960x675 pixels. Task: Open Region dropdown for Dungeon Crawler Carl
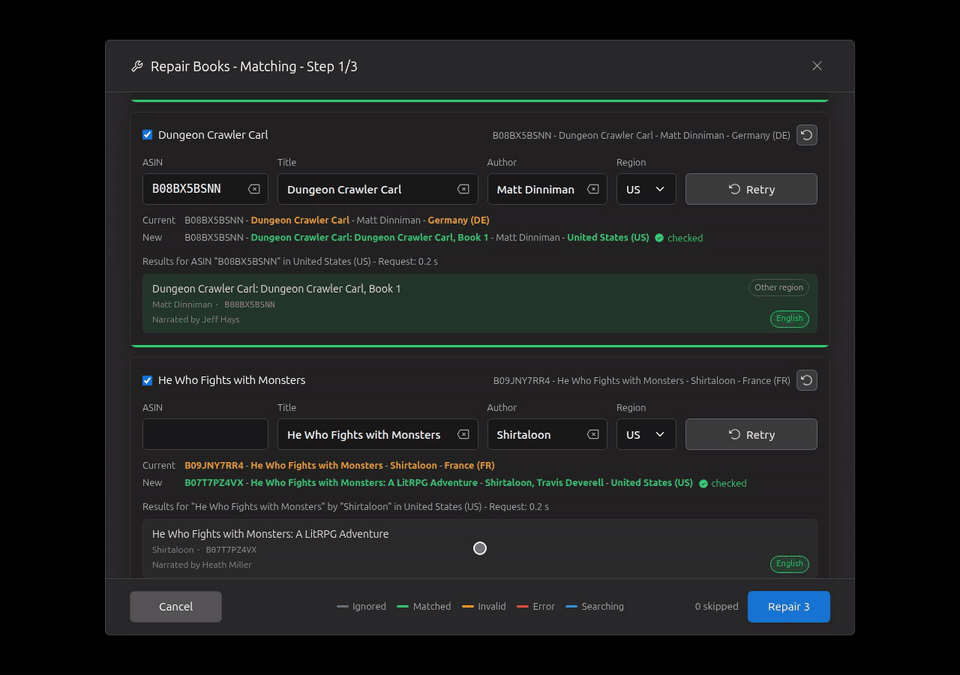(646, 189)
